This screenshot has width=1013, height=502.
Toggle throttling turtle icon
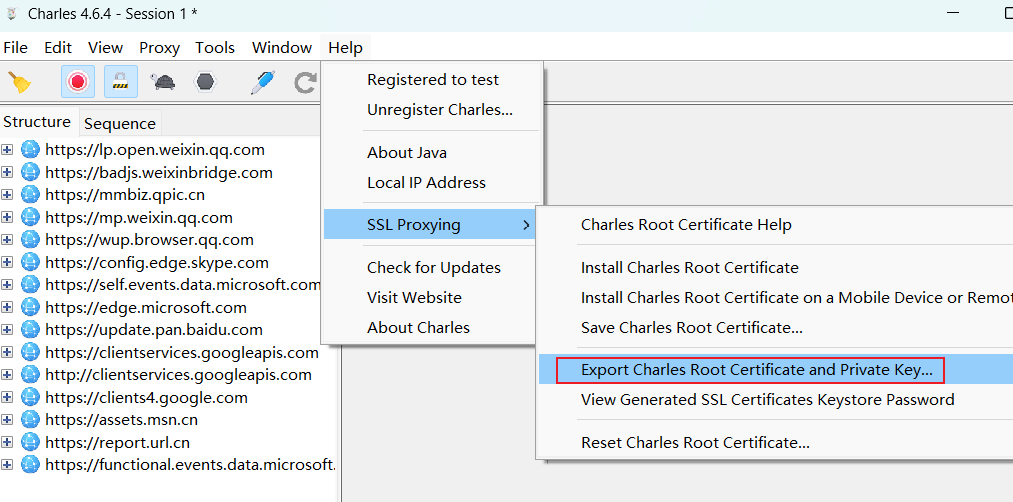coord(163,82)
